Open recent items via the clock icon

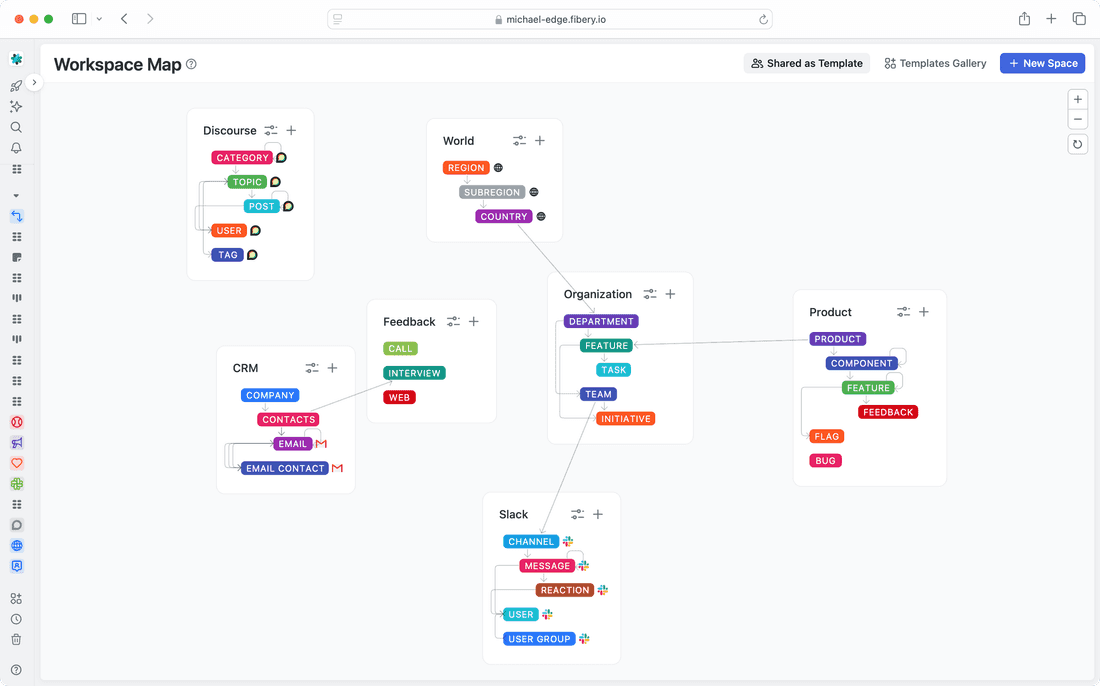pos(16,618)
